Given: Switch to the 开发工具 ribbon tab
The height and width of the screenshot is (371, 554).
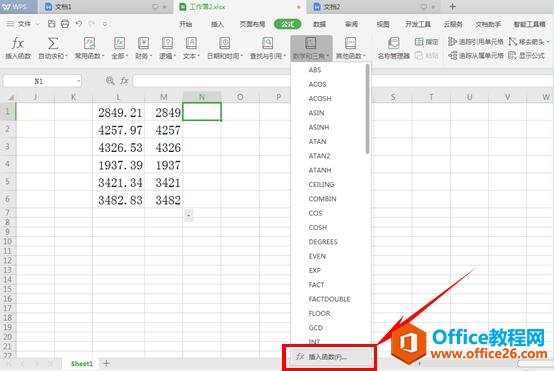Looking at the screenshot, I should tap(418, 24).
